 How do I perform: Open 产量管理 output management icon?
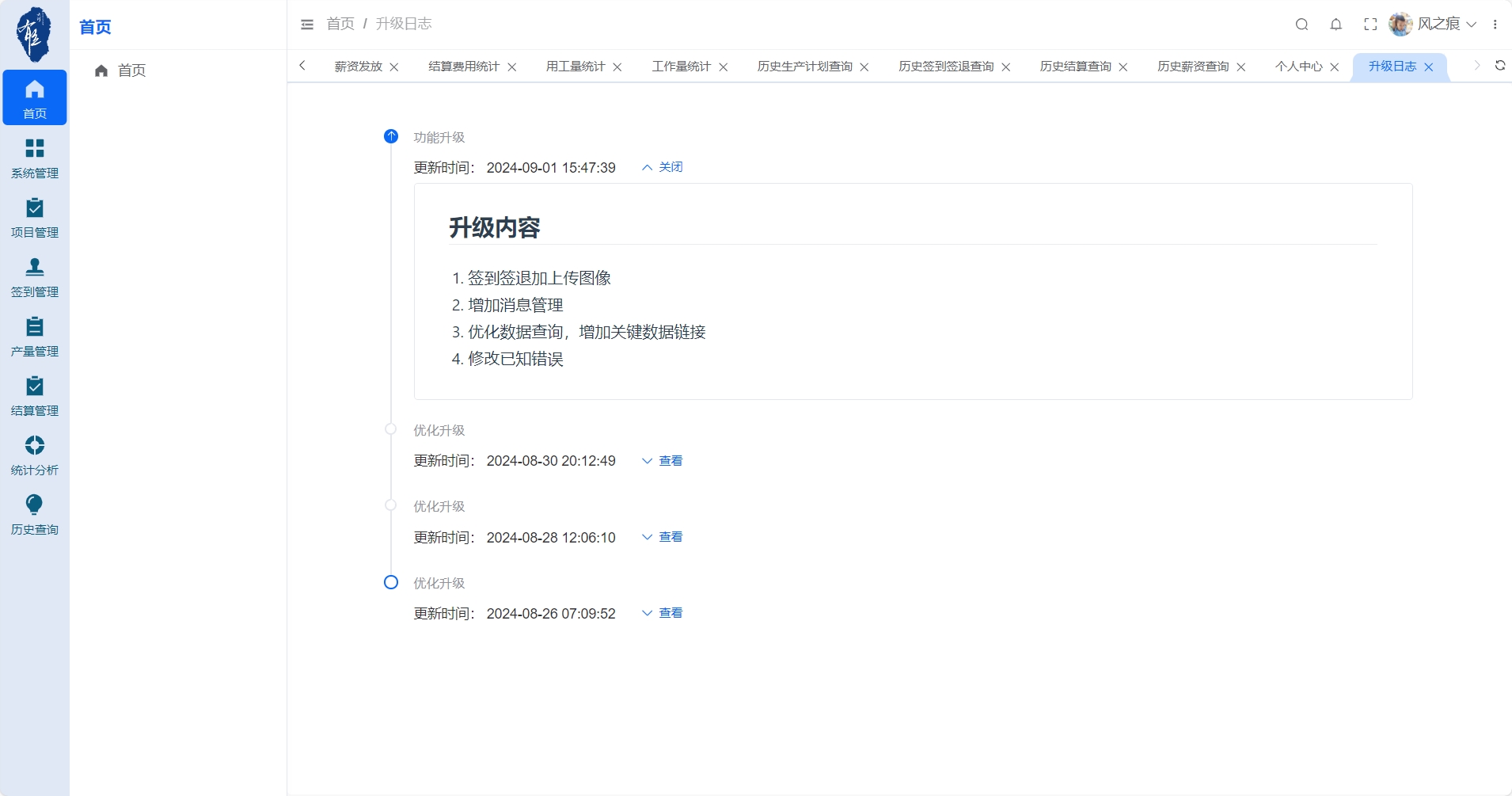35,337
